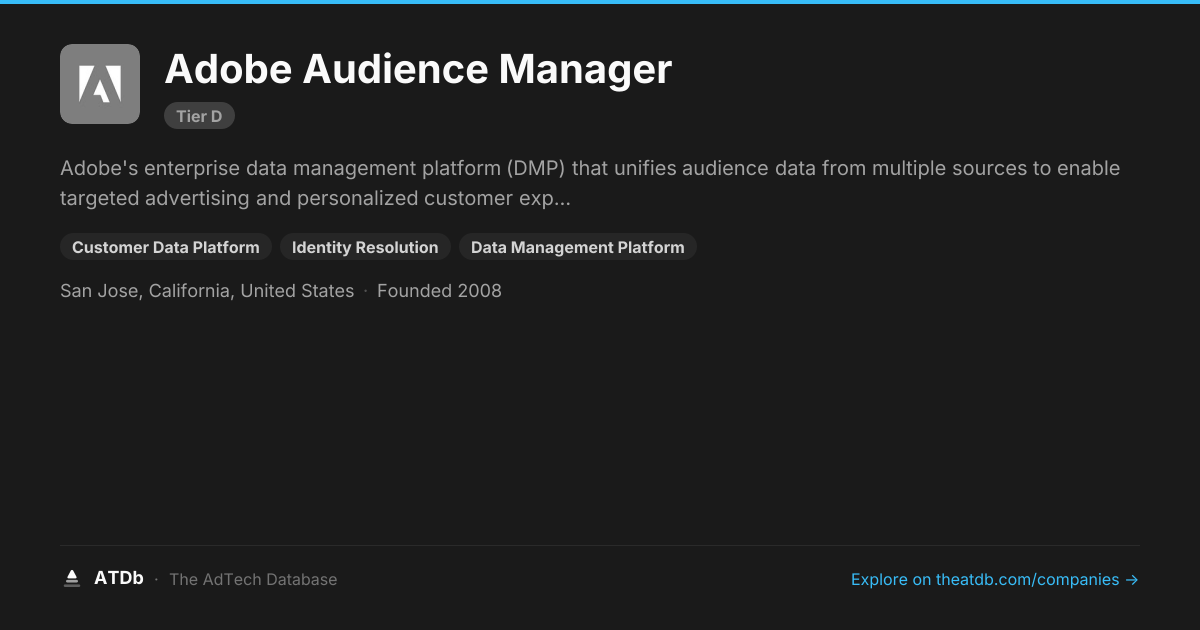
Task: Click the Founded 2008 text
Action: click(439, 291)
